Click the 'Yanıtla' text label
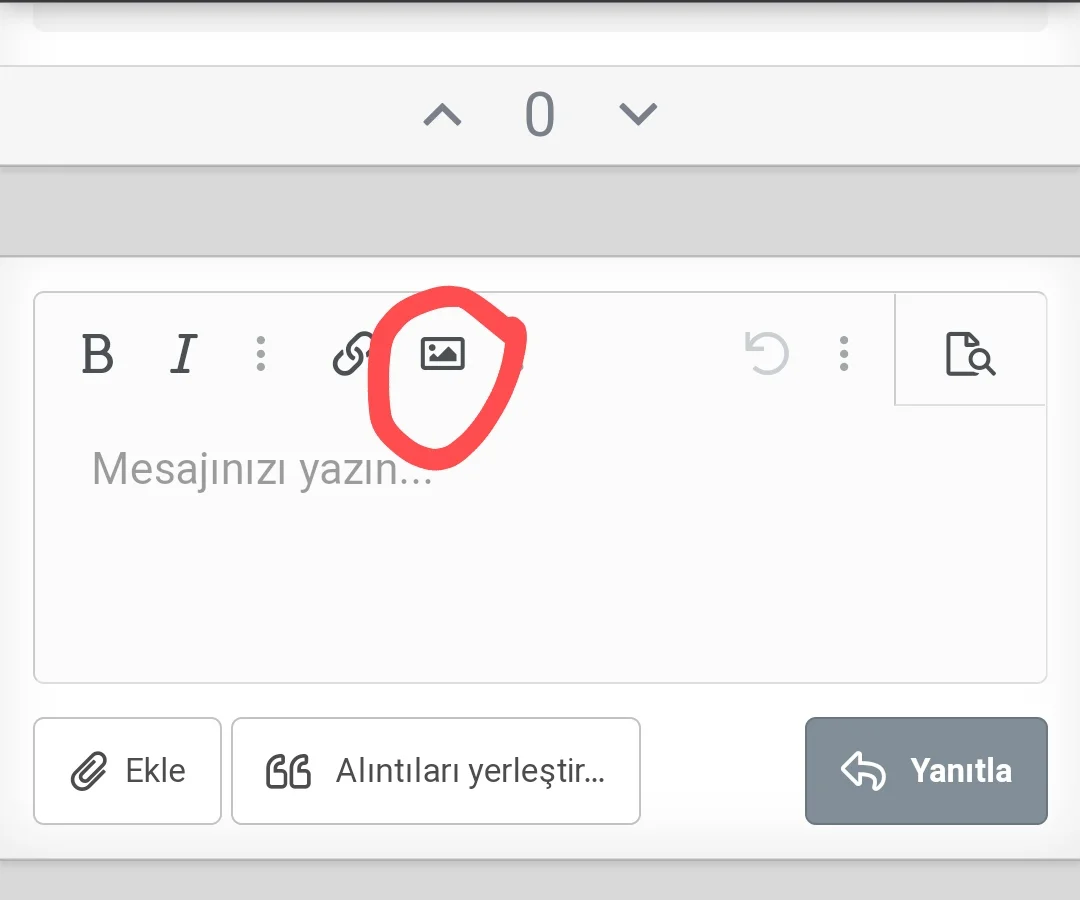The width and height of the screenshot is (1080, 900). click(960, 771)
